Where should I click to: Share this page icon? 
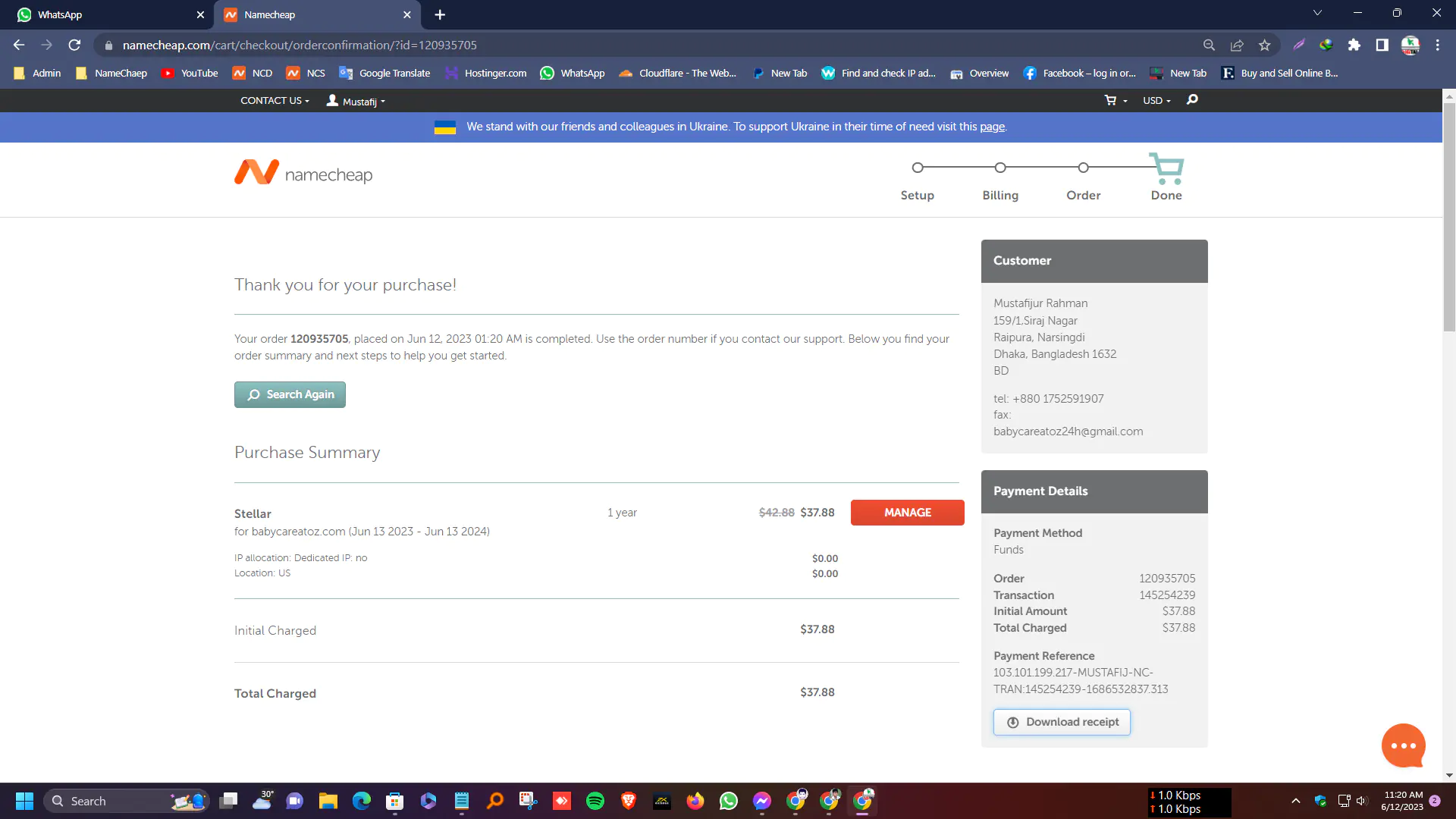(x=1237, y=45)
